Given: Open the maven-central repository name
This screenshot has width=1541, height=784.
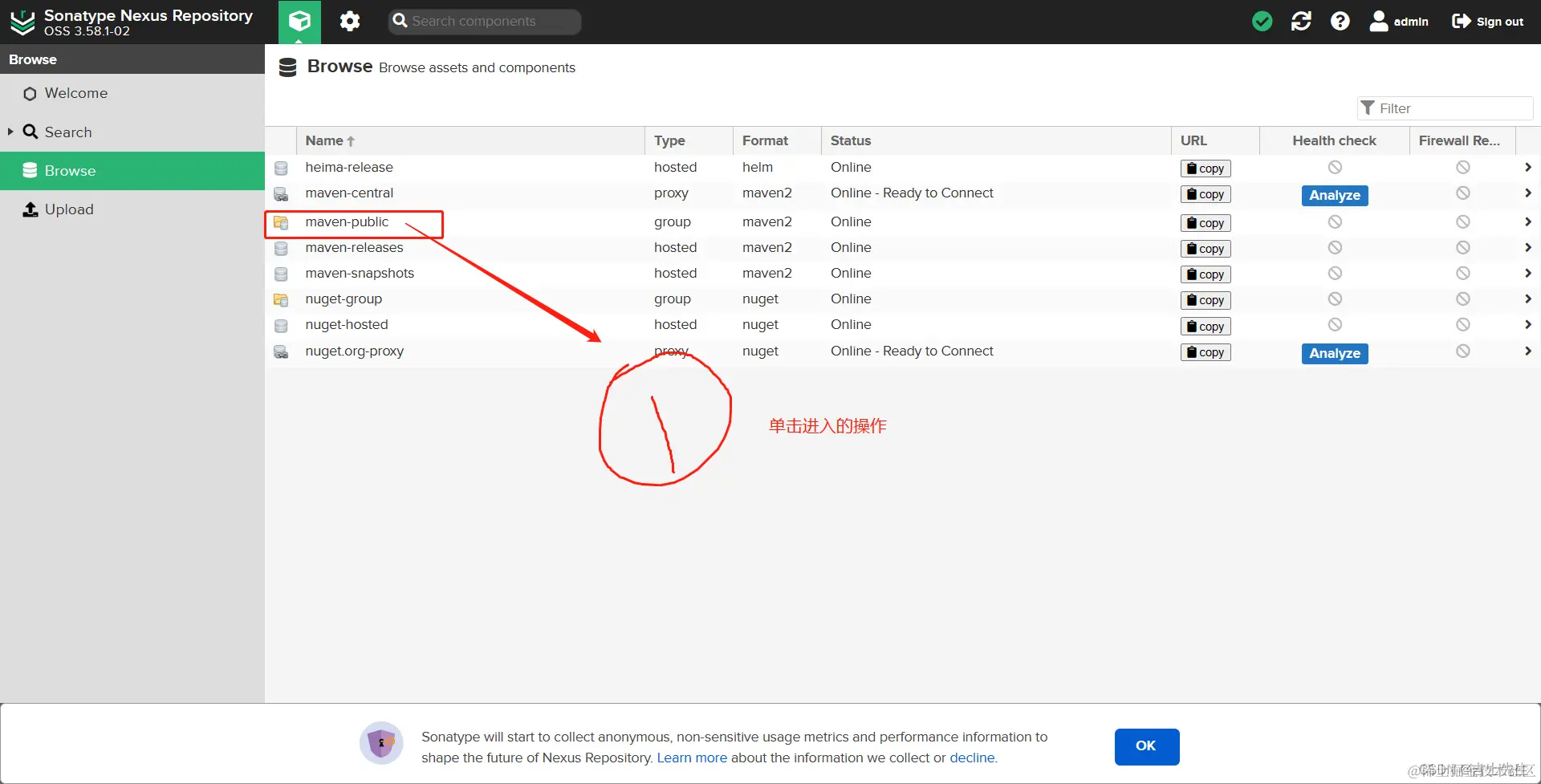Looking at the screenshot, I should point(349,193).
